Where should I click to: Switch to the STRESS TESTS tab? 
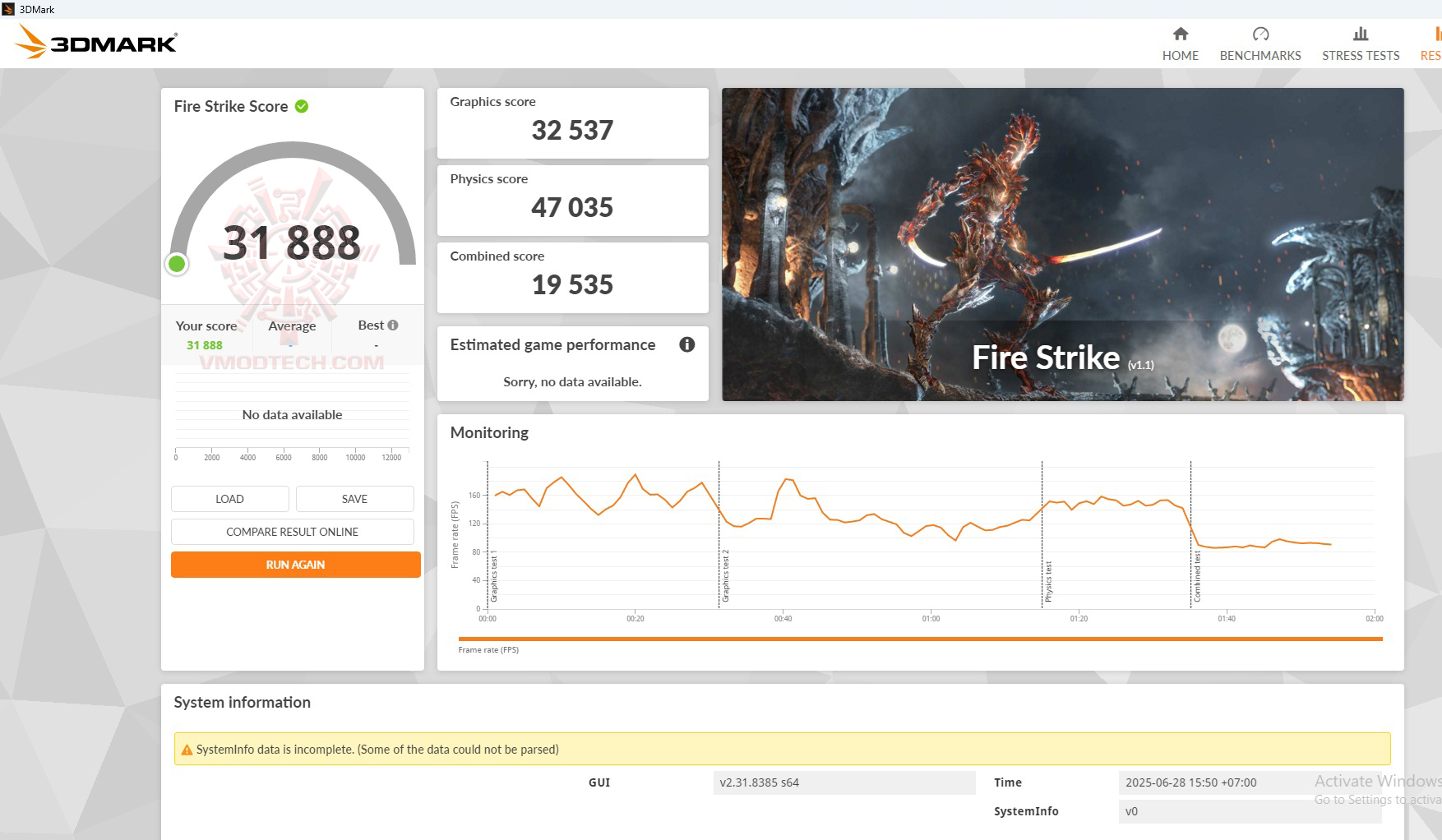click(1360, 45)
